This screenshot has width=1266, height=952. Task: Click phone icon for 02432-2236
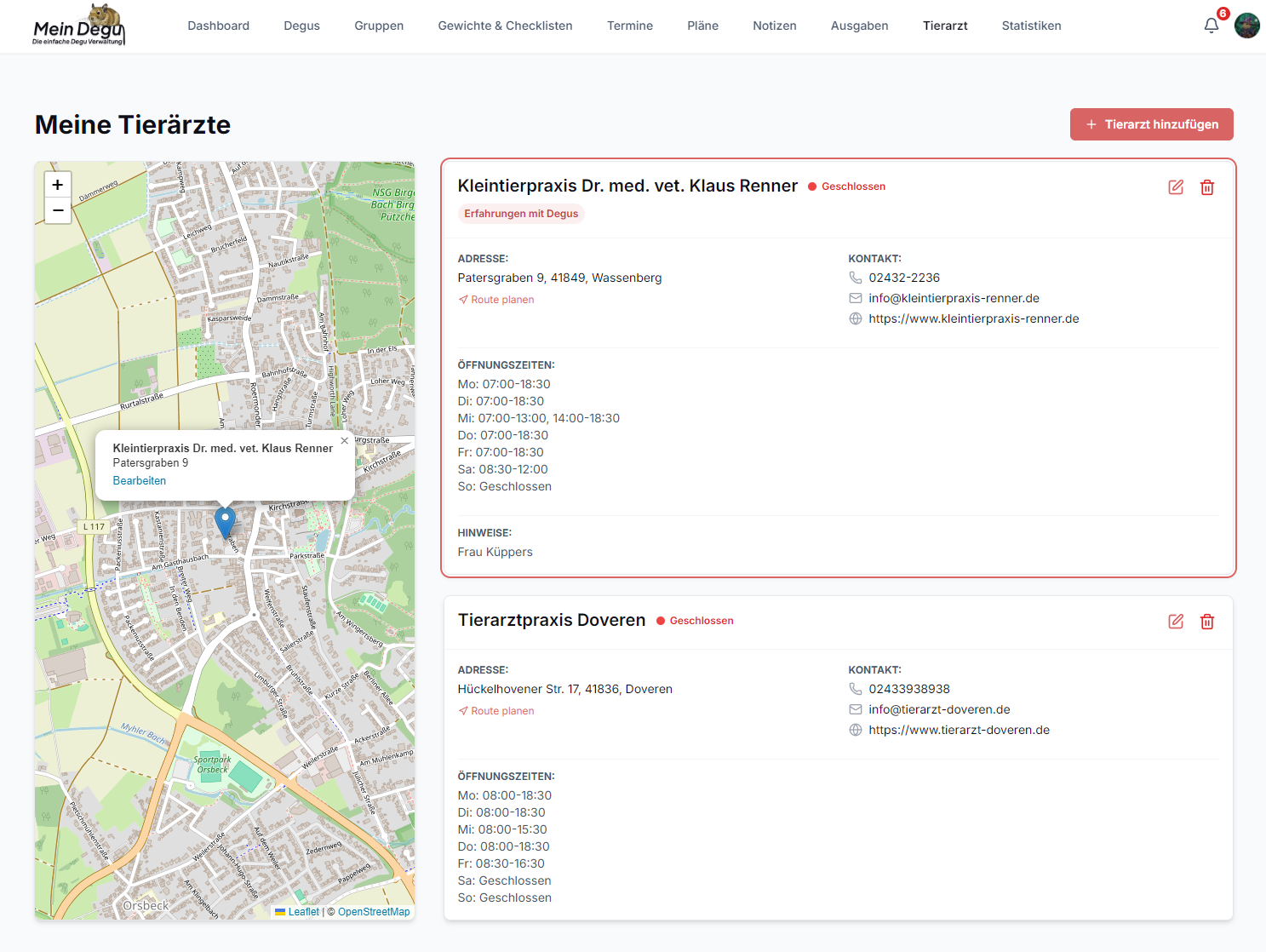click(856, 278)
